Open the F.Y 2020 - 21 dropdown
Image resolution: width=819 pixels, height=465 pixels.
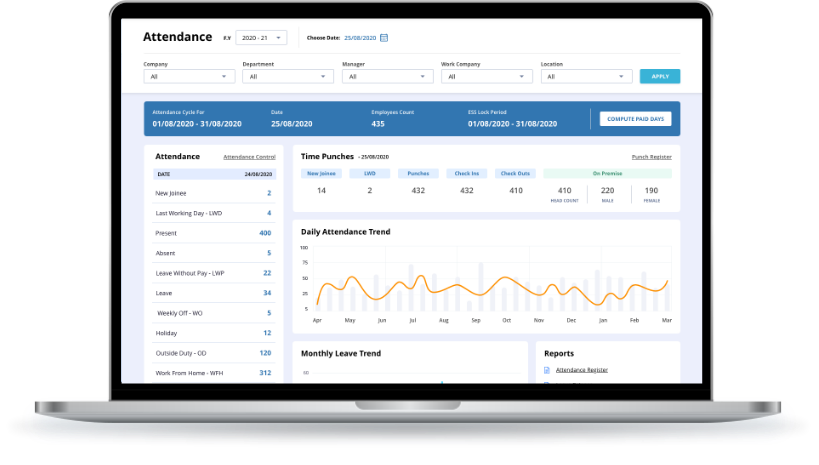261,38
